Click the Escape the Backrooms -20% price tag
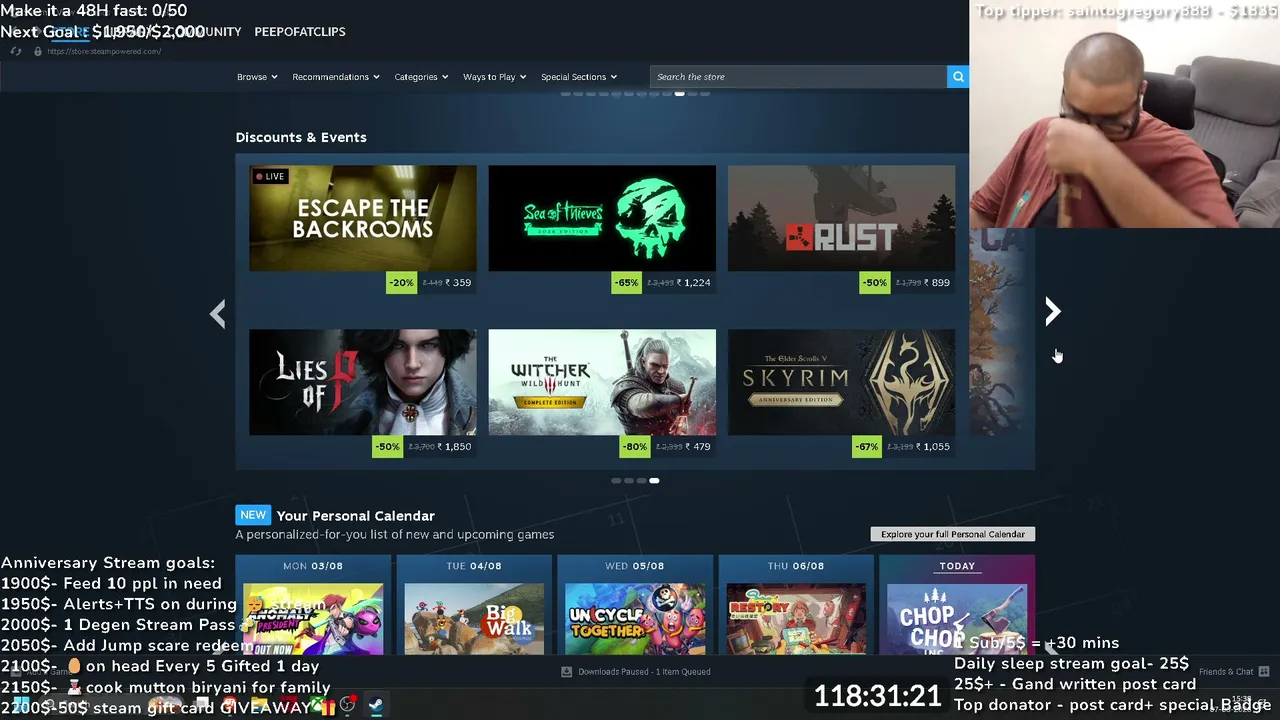The width and height of the screenshot is (1280, 720). coord(431,283)
